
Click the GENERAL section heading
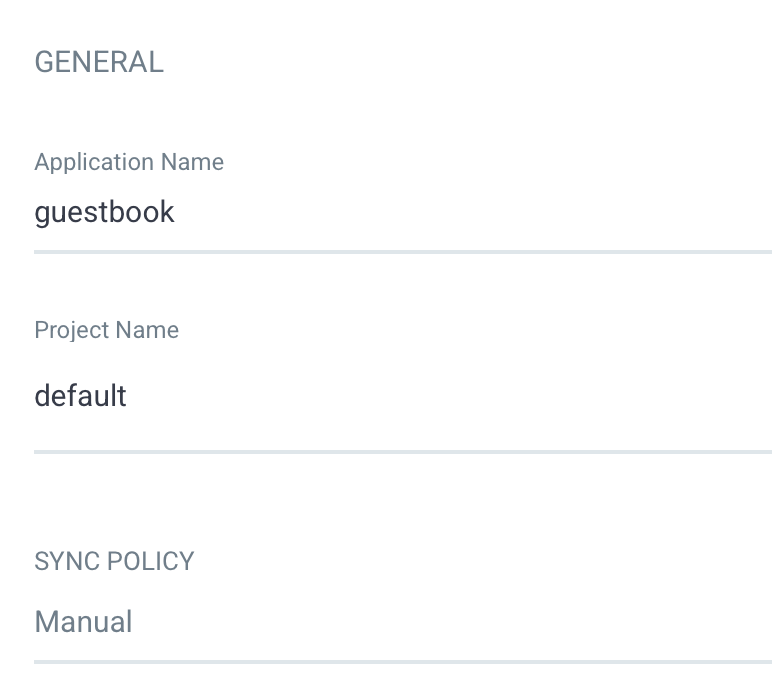click(x=99, y=62)
